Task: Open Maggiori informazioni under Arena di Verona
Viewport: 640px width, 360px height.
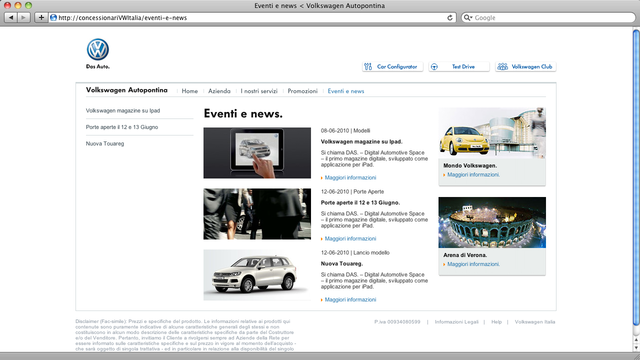Action: 473,264
